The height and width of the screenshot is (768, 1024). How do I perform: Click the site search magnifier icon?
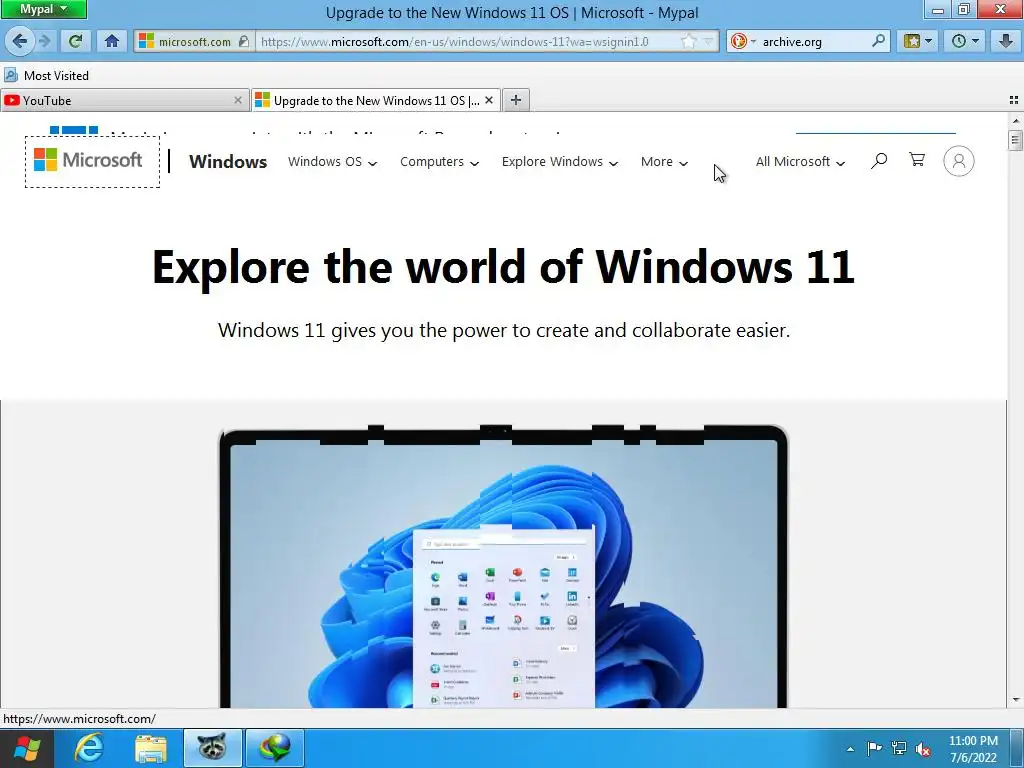(x=879, y=161)
